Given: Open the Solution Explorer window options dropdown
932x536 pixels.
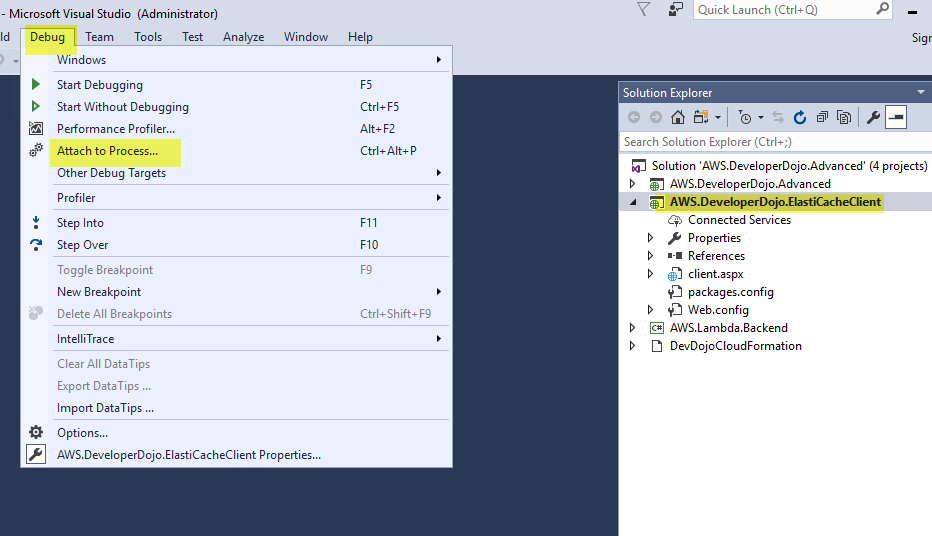Looking at the screenshot, I should [921, 92].
